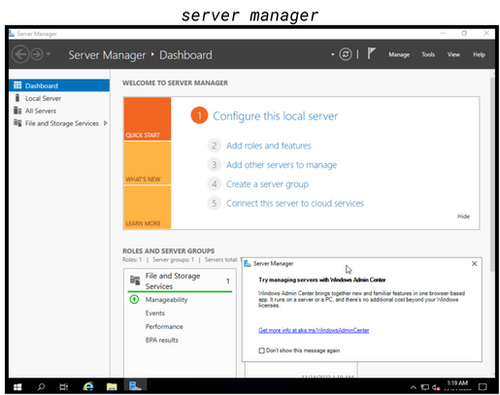Click the number 5 step circle
Viewport: 500px width, 395px height.
point(214,203)
